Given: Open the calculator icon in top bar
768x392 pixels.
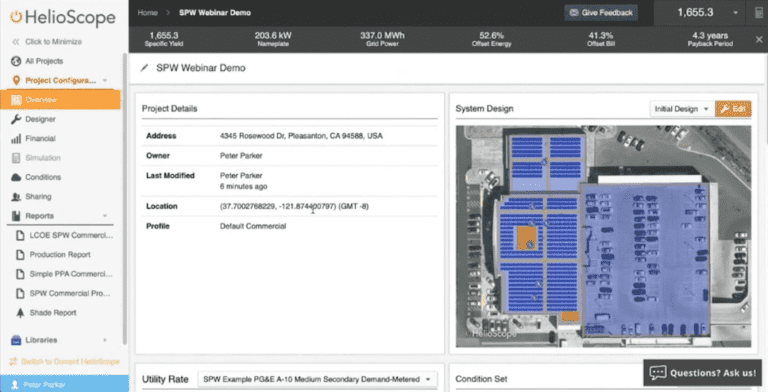Looking at the screenshot, I should [x=759, y=13].
